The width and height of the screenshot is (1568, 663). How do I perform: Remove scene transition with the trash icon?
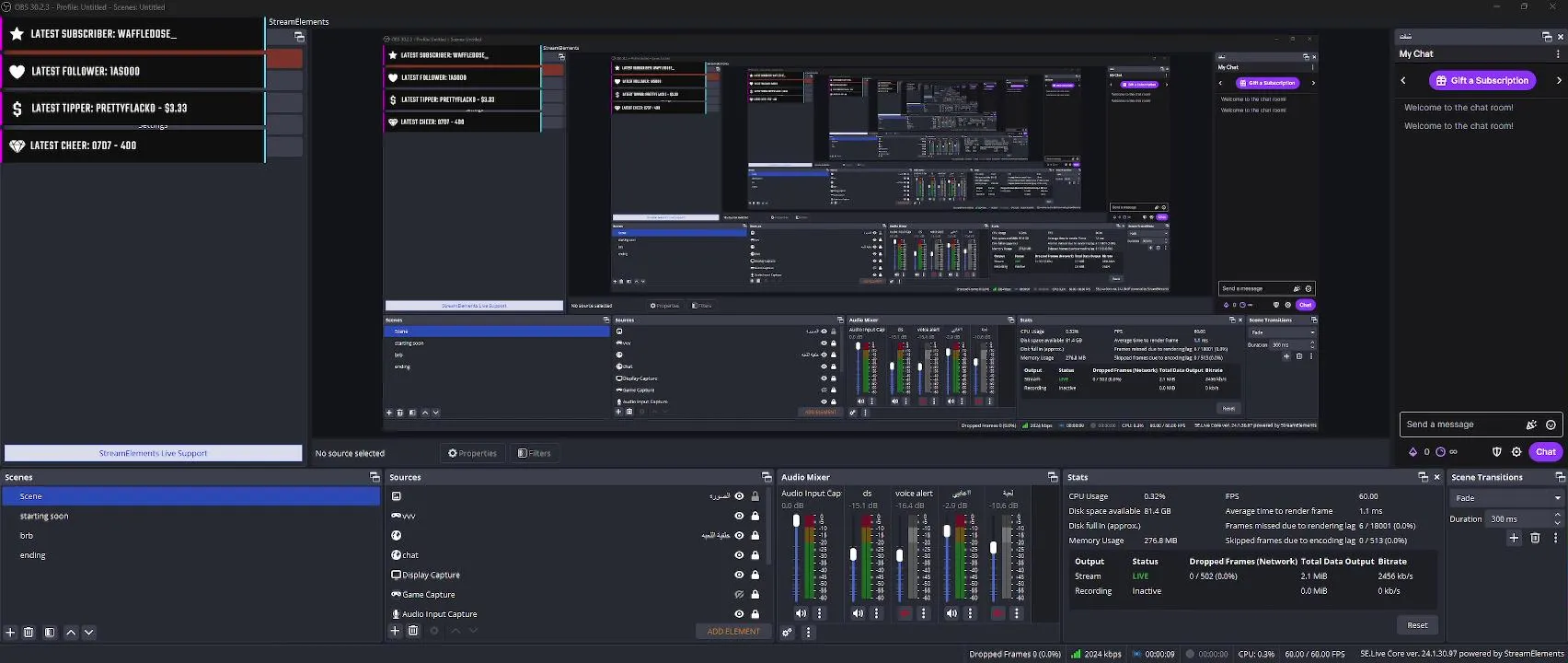tap(1535, 538)
